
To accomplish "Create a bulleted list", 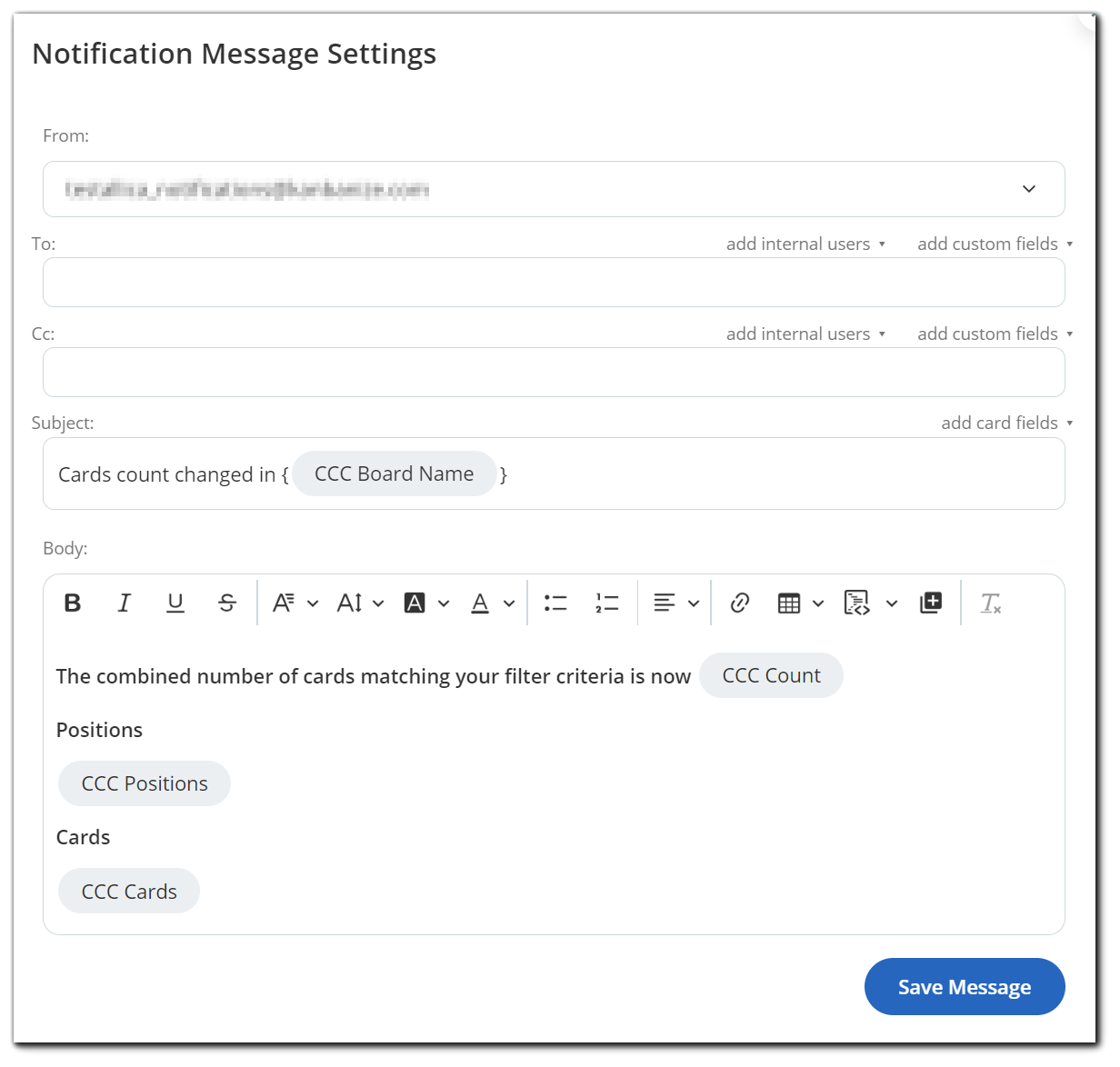I will tap(555, 603).
